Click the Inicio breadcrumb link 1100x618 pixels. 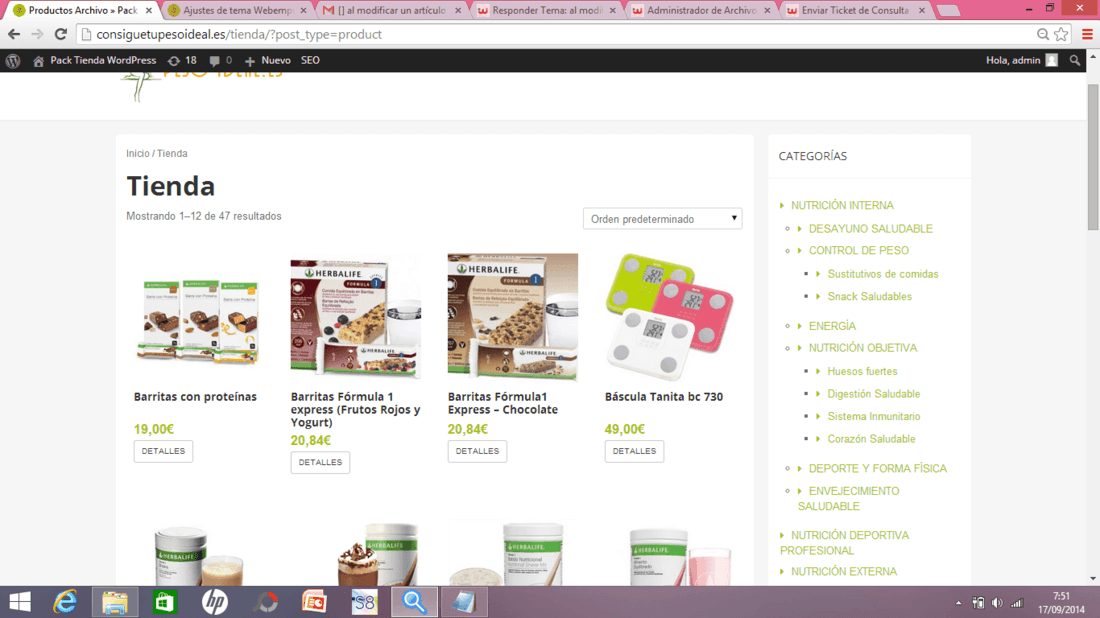click(138, 154)
